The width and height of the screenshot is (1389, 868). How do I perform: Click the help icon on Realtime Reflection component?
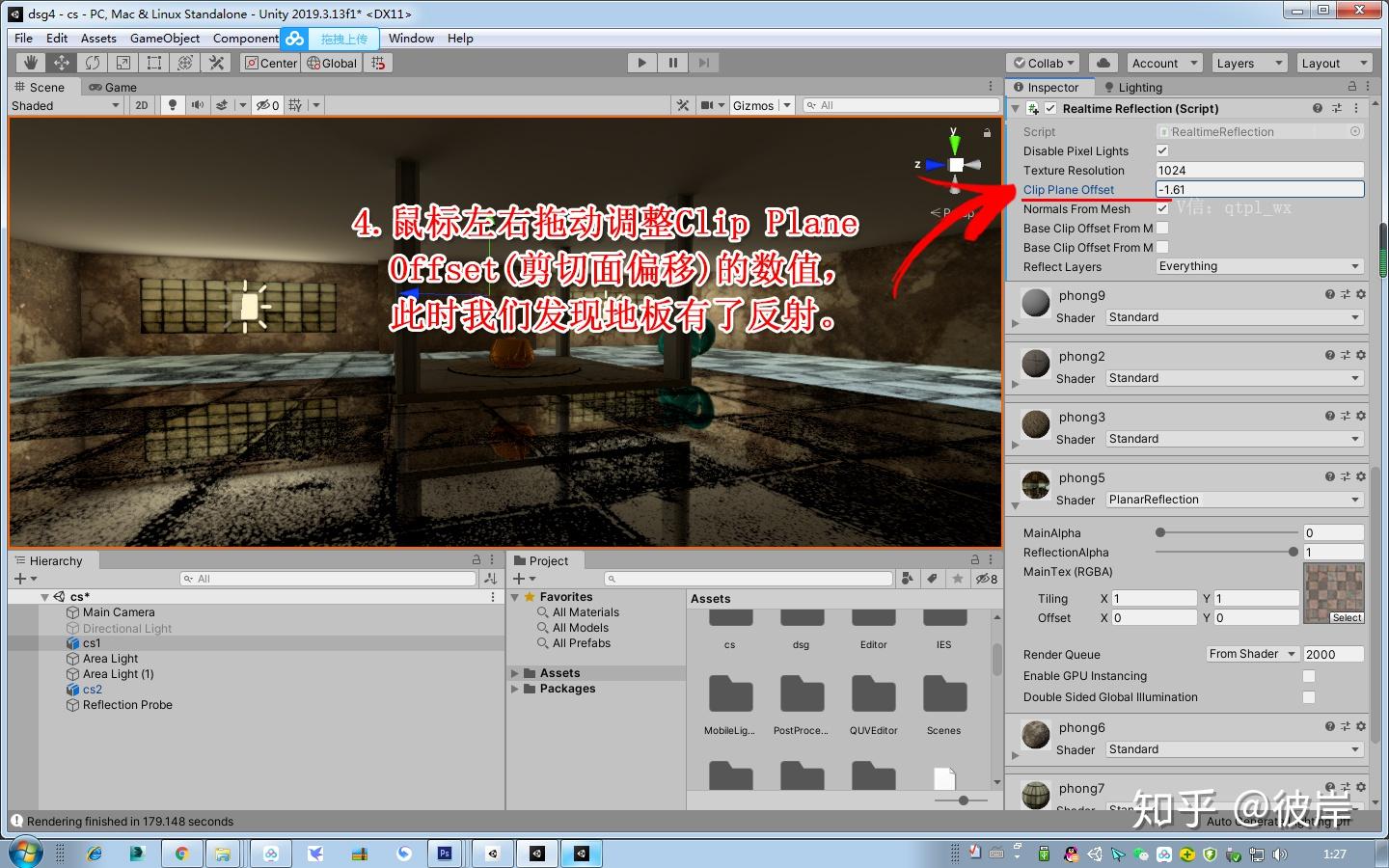(1318, 108)
